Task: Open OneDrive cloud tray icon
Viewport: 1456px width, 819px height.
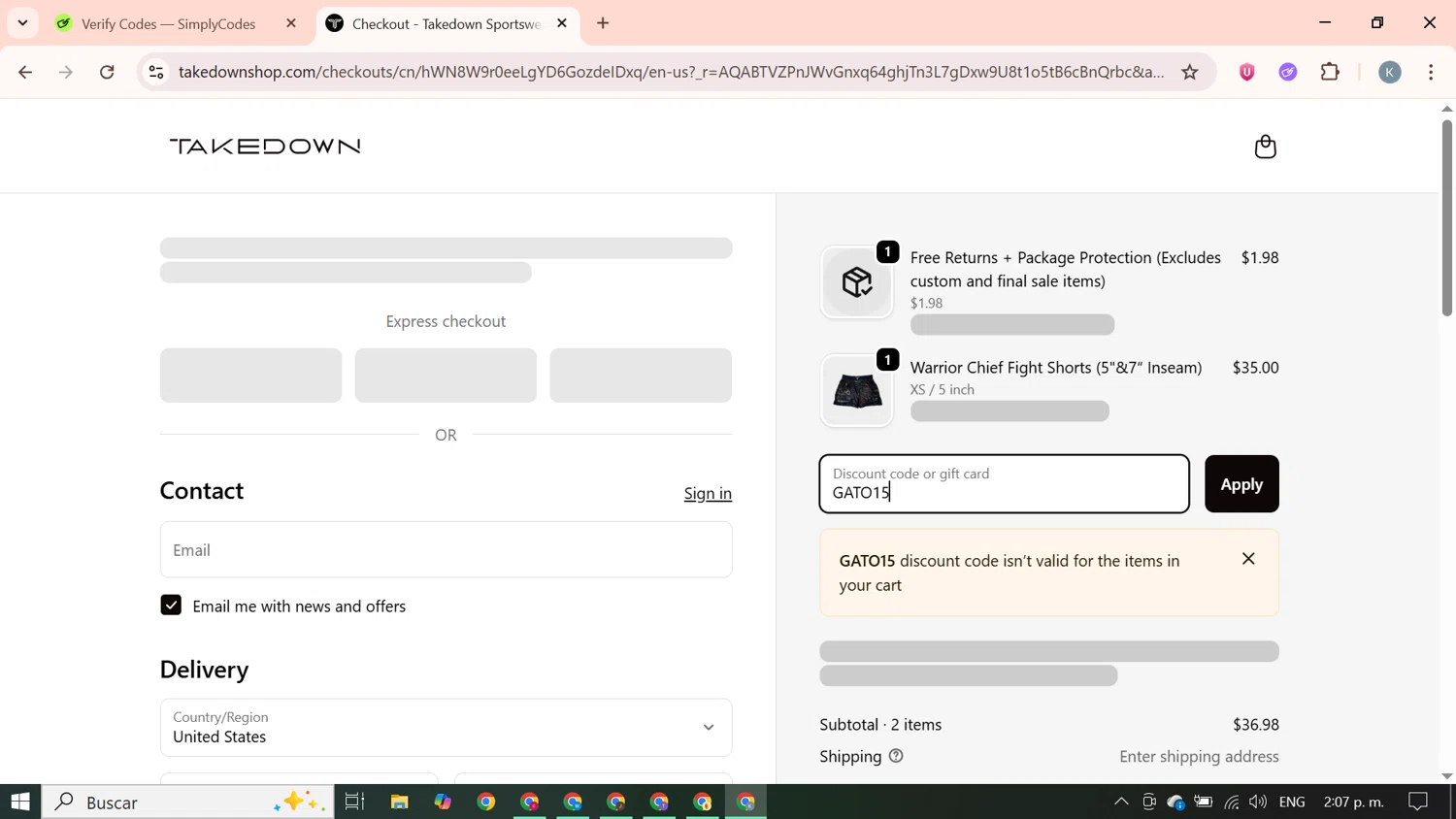Action: pos(1175,802)
